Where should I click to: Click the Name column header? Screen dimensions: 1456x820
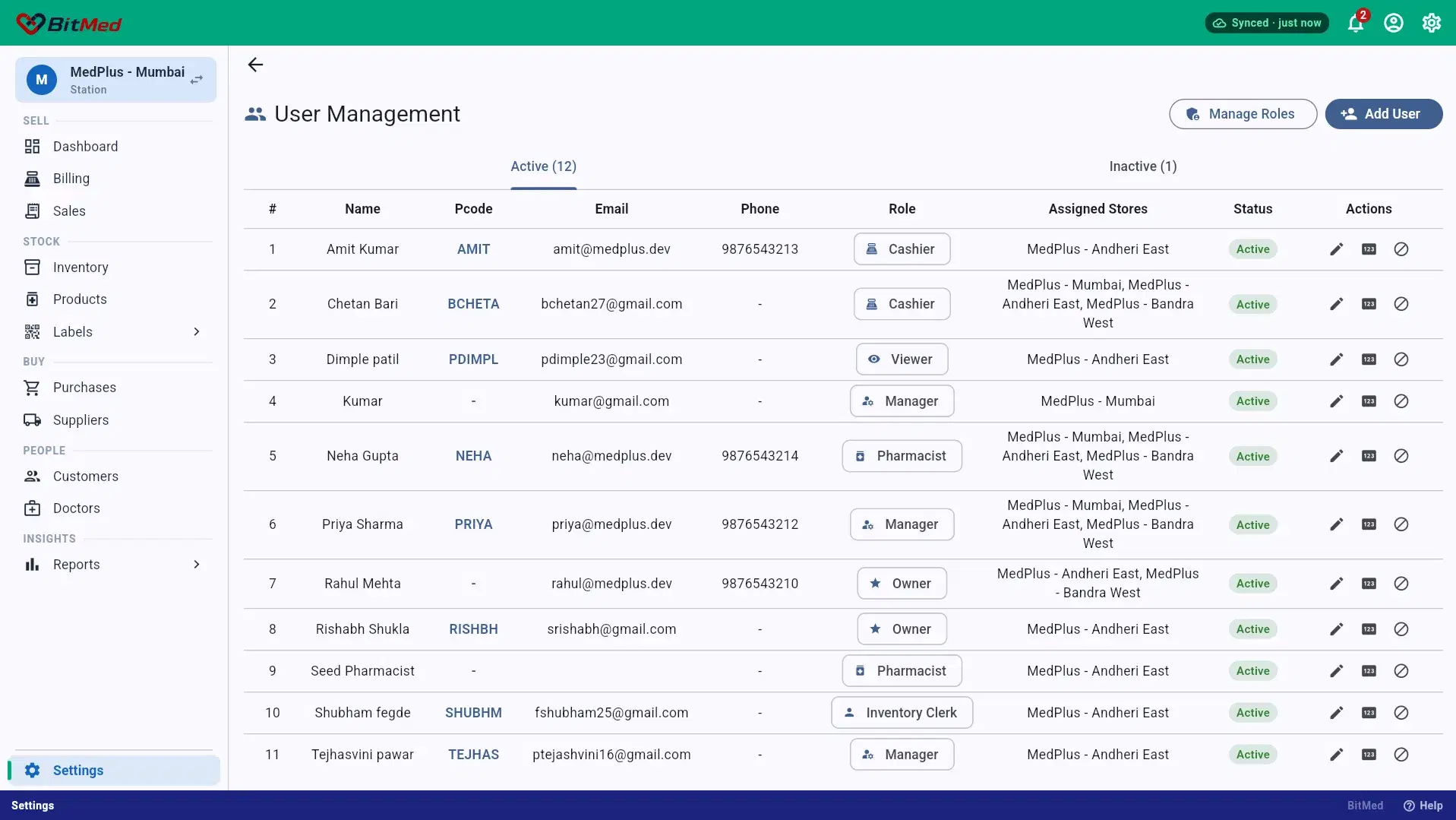[362, 209]
